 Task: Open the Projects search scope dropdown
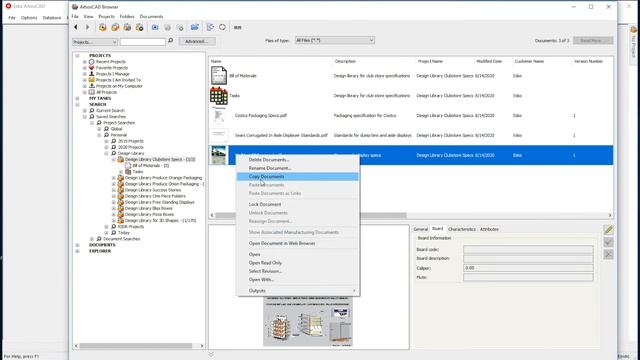(95, 42)
